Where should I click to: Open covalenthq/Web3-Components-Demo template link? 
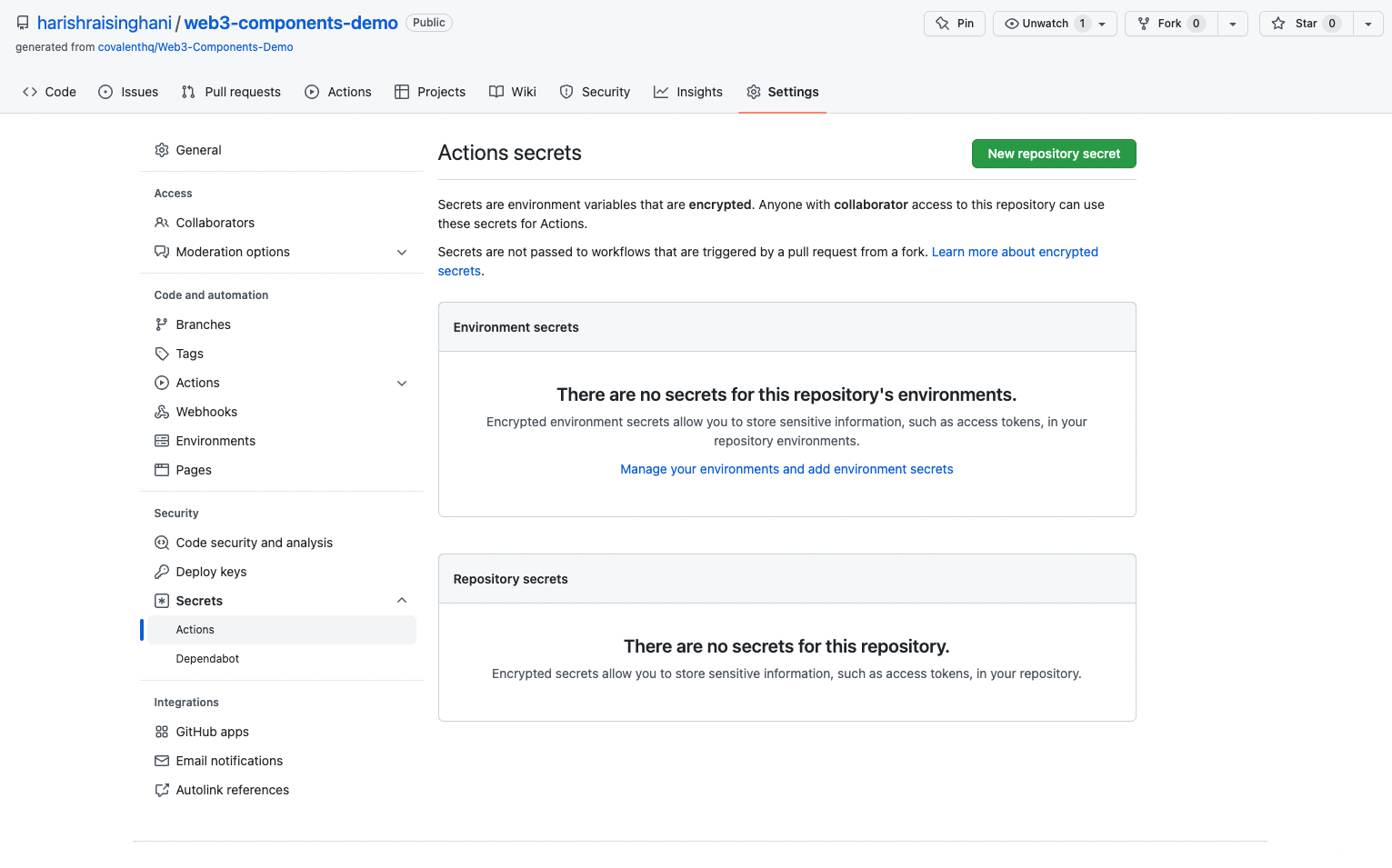195,47
